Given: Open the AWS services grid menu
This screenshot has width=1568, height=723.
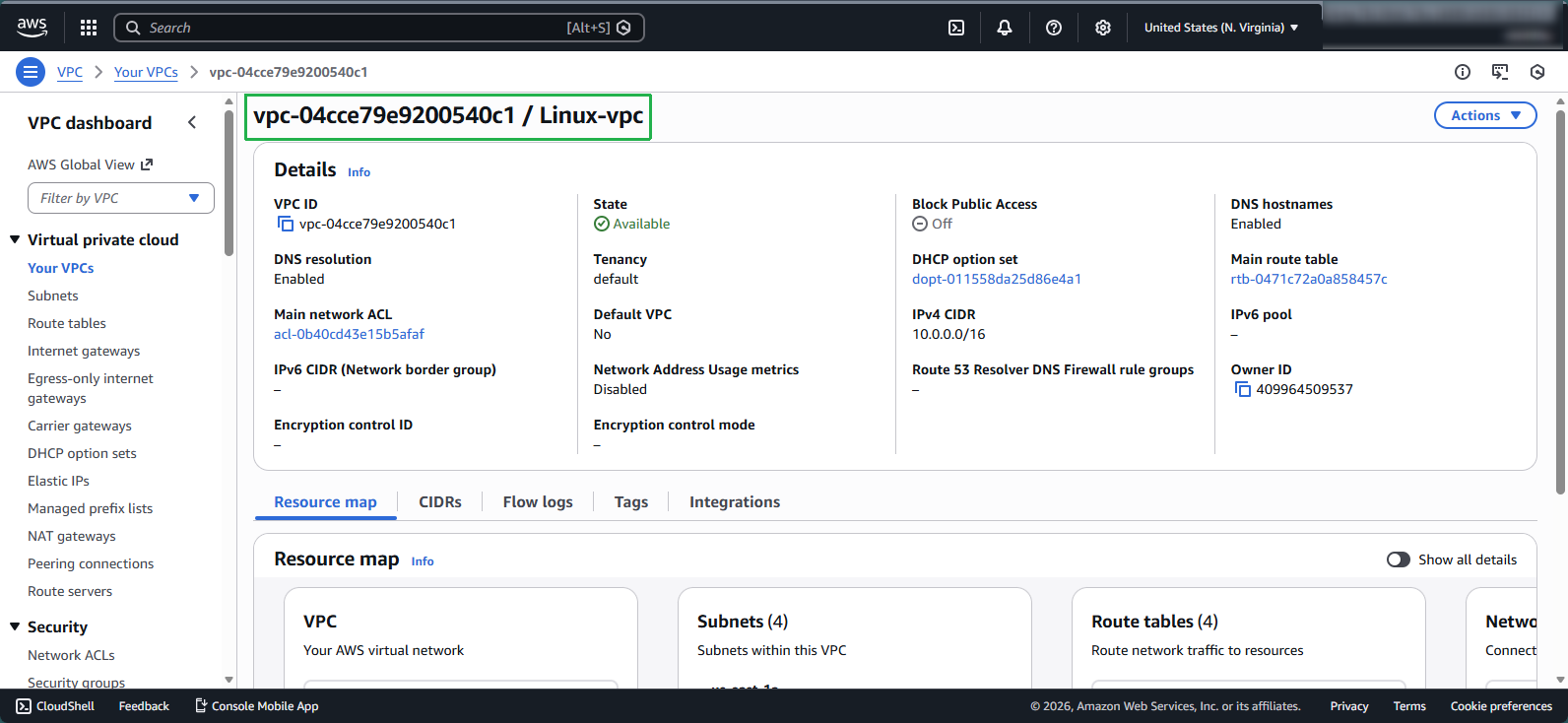Looking at the screenshot, I should tap(89, 28).
